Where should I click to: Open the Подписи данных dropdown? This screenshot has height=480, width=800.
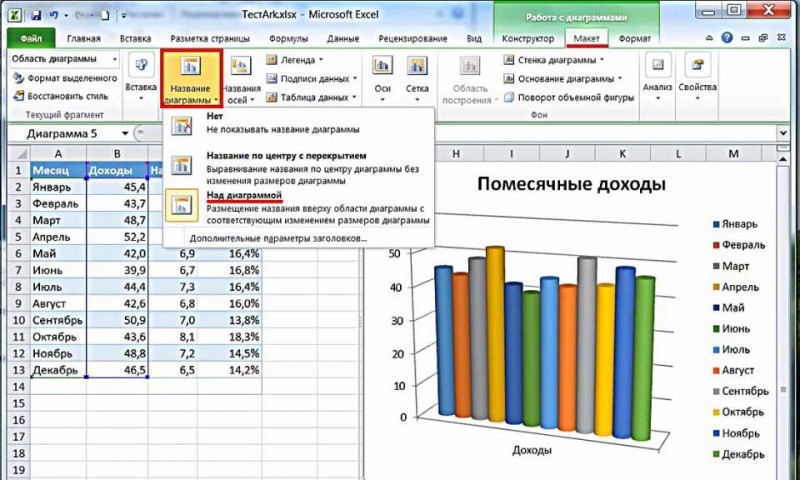(355, 79)
